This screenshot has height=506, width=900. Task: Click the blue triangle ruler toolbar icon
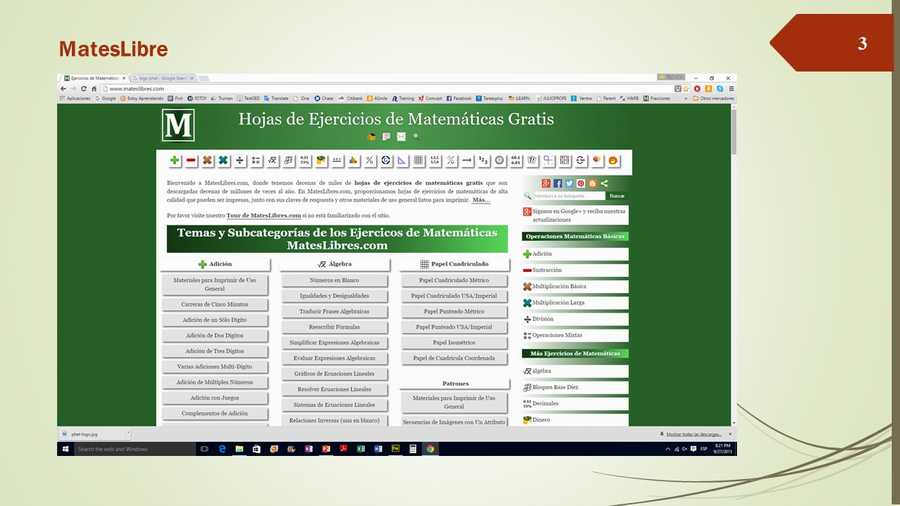pyautogui.click(x=402, y=161)
